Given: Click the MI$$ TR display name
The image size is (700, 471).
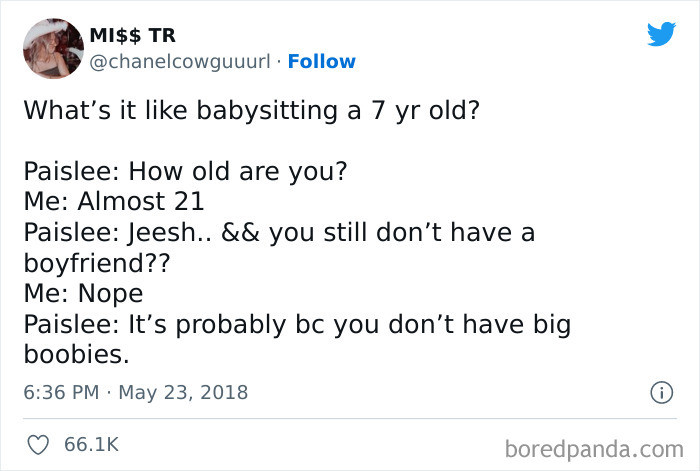Looking at the screenshot, I should coord(133,35).
